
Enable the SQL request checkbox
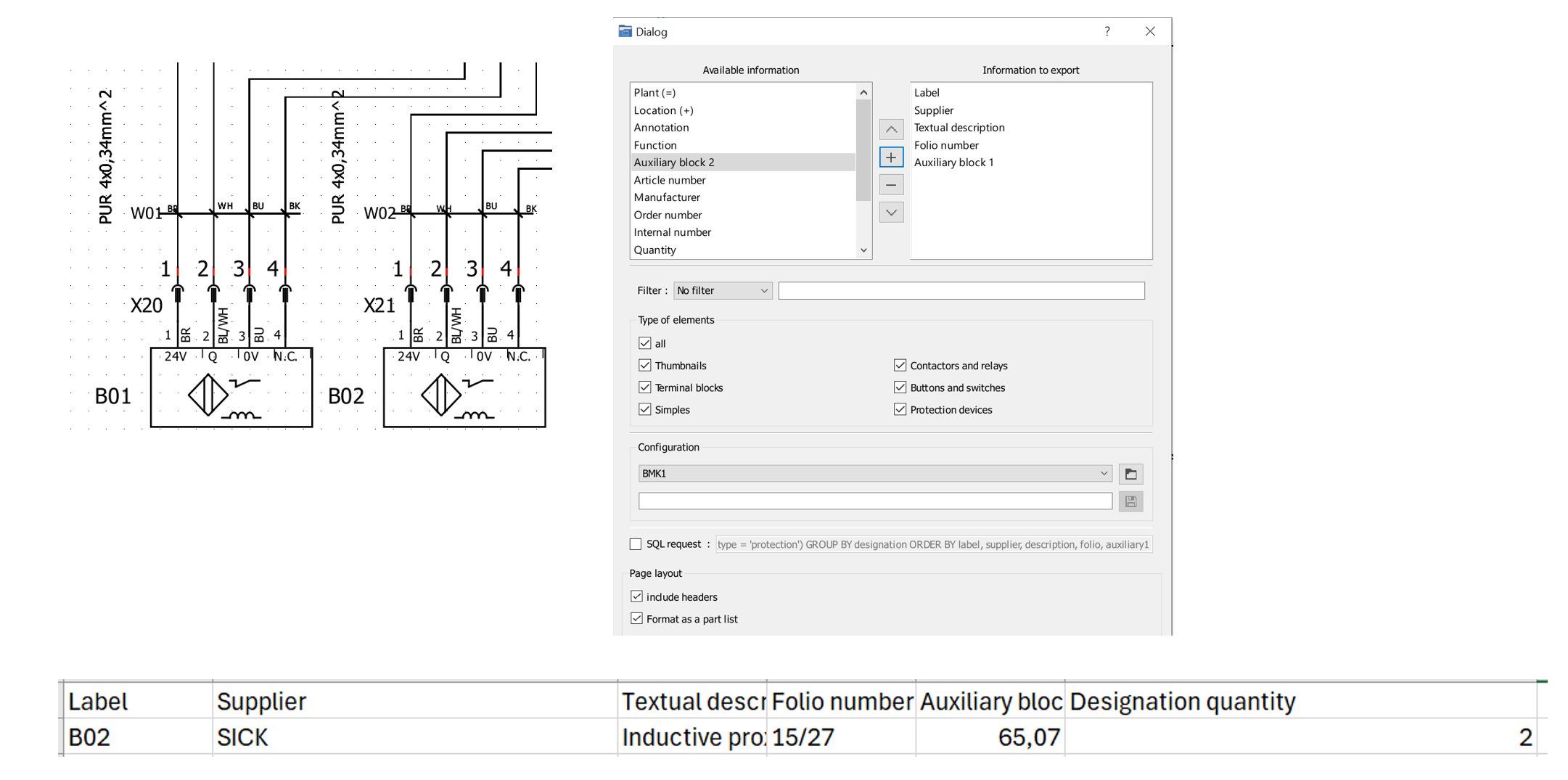pos(636,544)
